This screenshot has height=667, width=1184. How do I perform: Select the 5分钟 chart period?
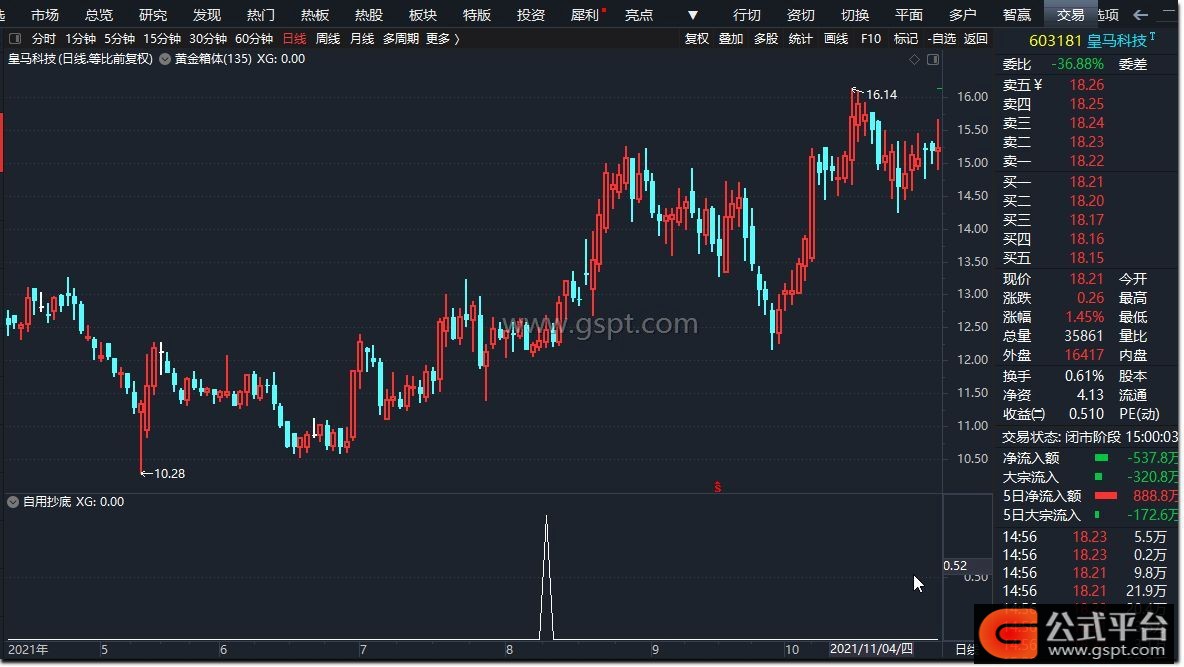pyautogui.click(x=119, y=39)
